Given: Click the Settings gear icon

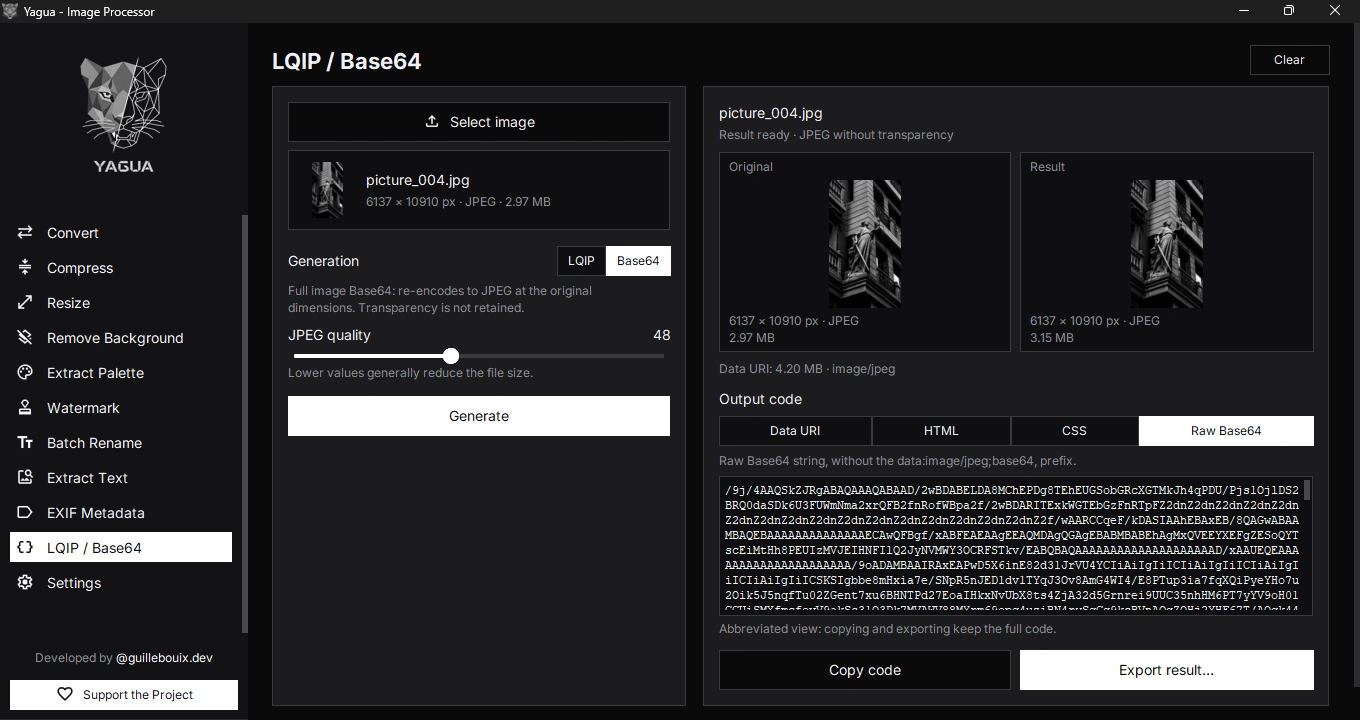Looking at the screenshot, I should coord(25,583).
